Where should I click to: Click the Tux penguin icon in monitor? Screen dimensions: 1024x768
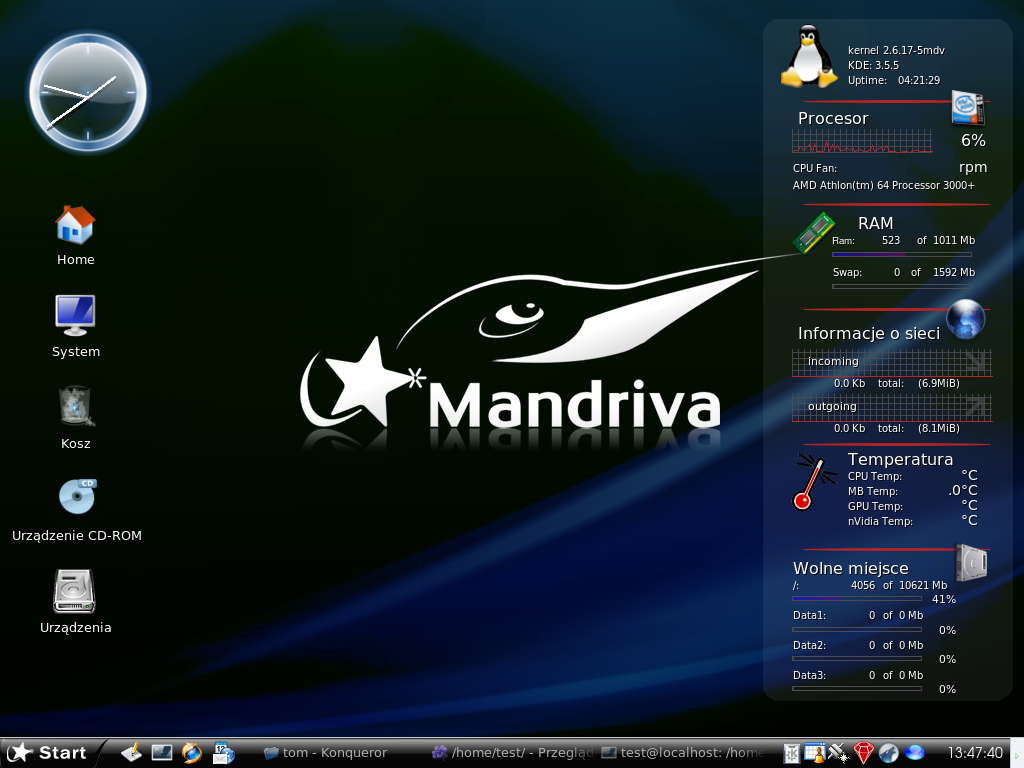(809, 57)
